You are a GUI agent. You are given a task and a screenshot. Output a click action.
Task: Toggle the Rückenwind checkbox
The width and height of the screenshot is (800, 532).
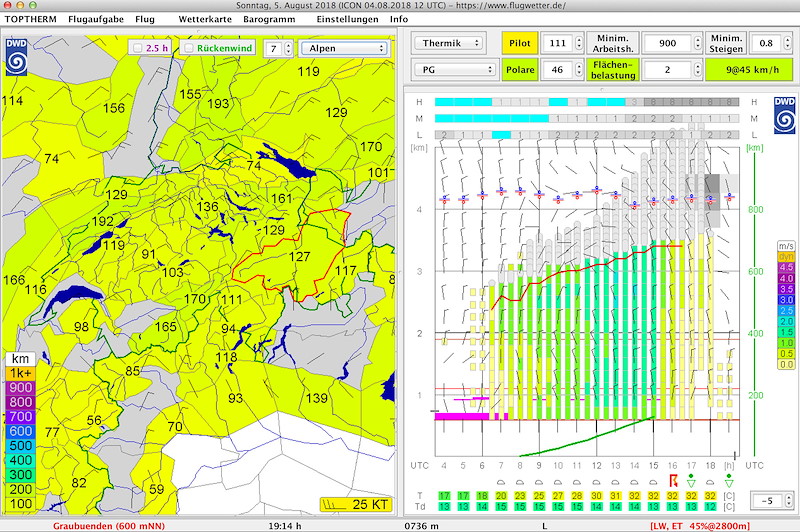click(189, 48)
